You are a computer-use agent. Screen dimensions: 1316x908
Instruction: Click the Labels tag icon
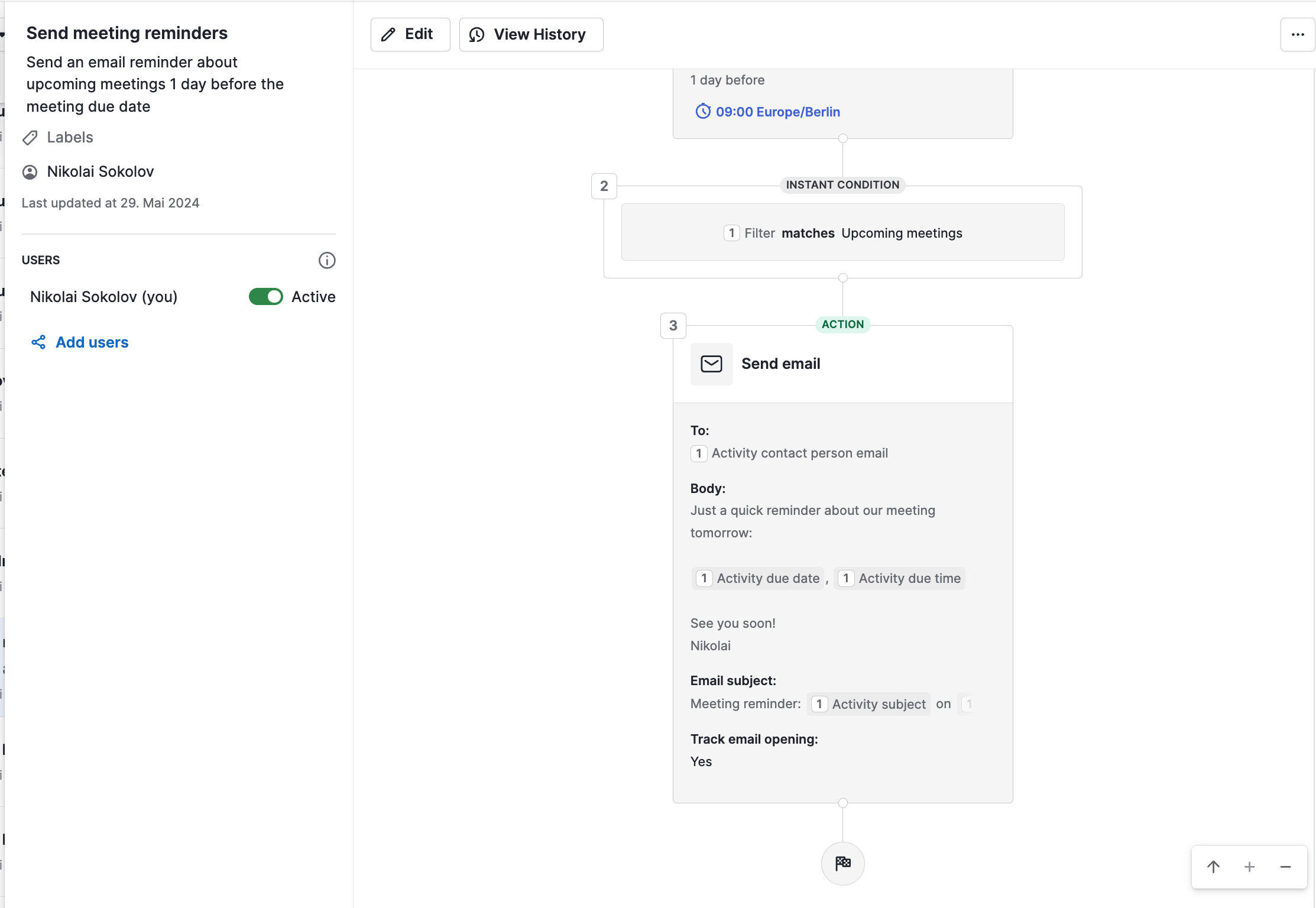tap(30, 138)
